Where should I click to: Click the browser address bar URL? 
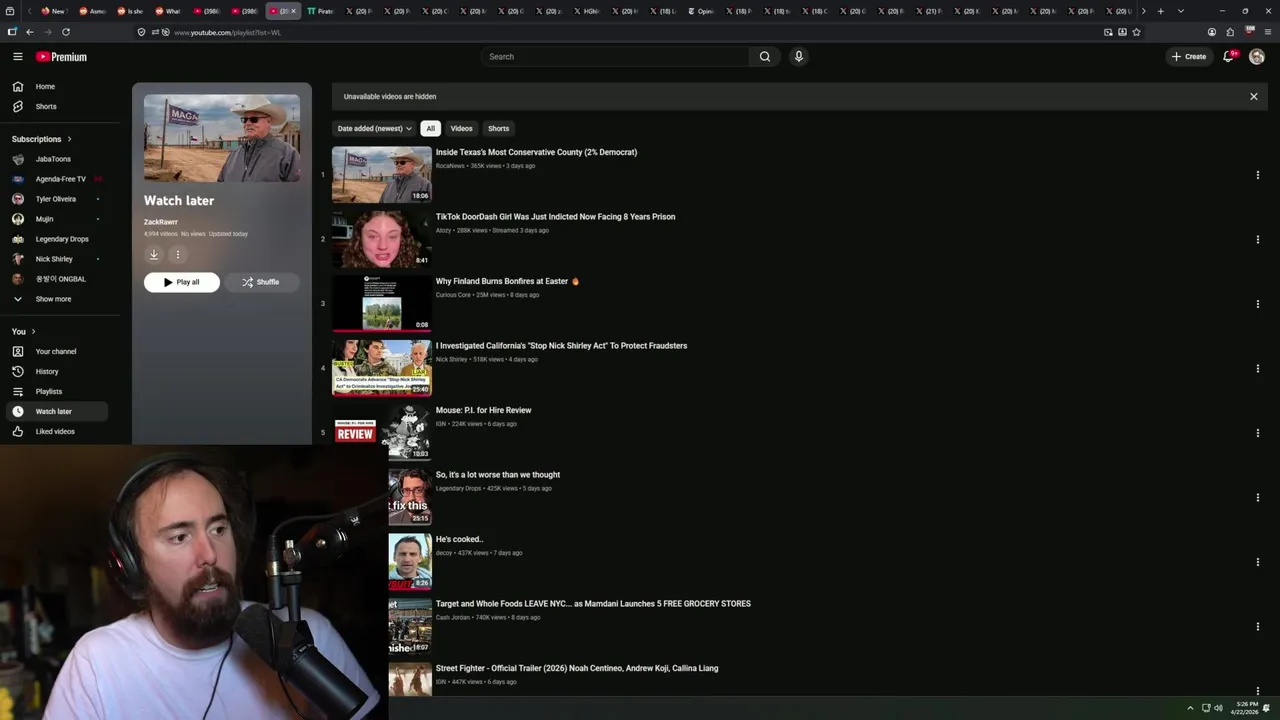pos(227,32)
